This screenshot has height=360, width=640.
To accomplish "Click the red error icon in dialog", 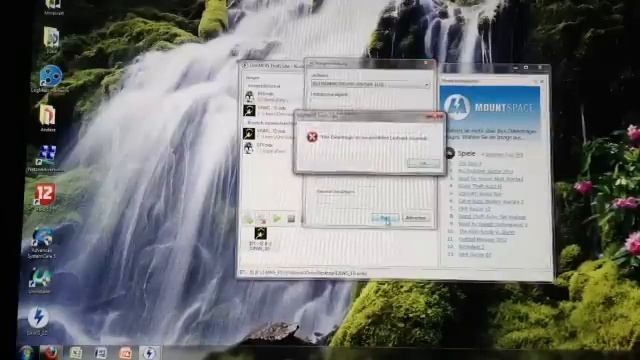I will [312, 137].
